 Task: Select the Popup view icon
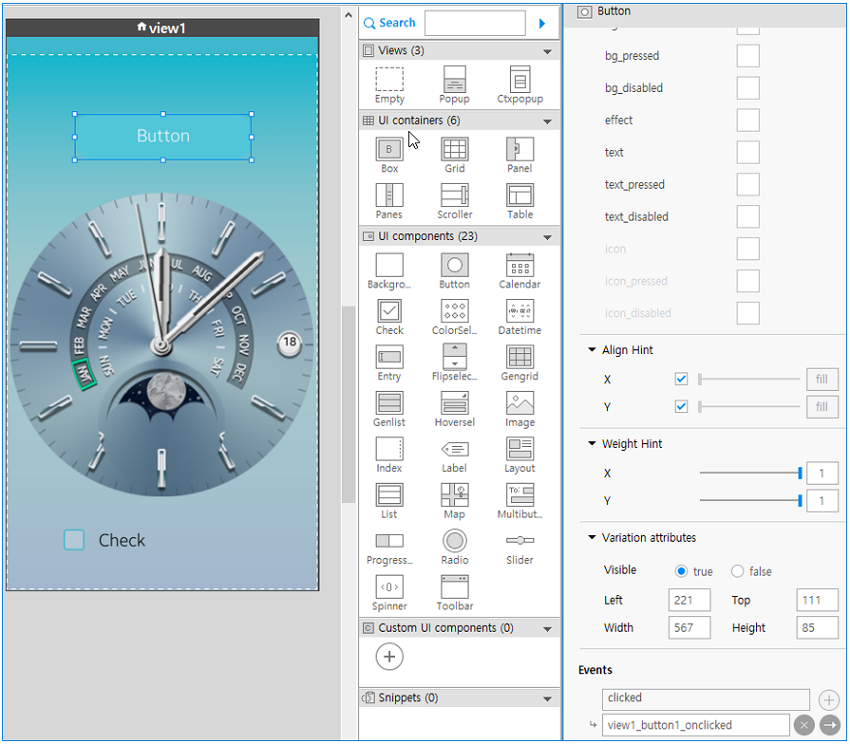(x=454, y=80)
